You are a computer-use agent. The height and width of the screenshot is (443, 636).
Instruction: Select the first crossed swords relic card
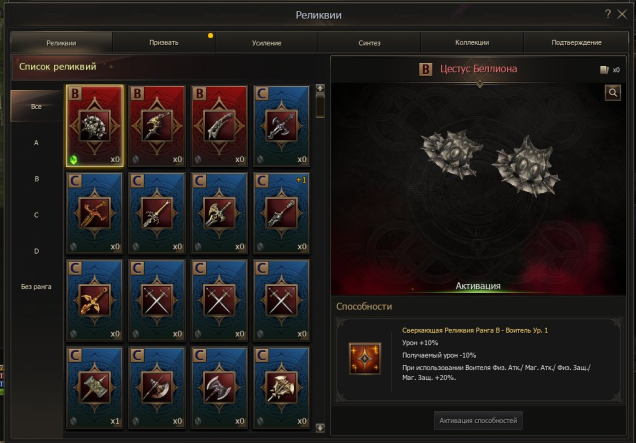[x=157, y=300]
